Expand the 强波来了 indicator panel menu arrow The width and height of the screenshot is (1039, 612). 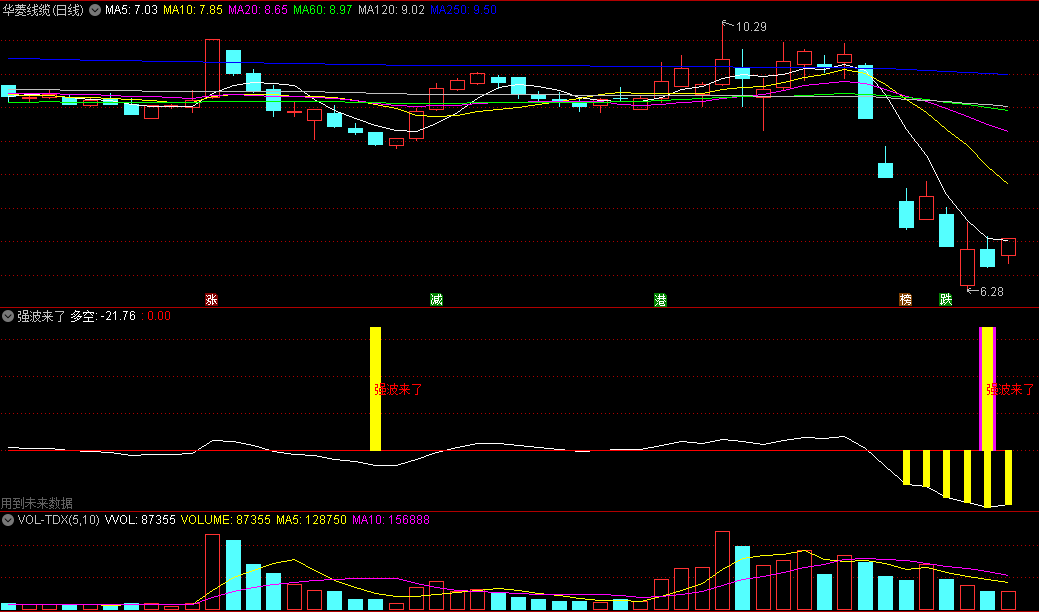tap(8, 317)
